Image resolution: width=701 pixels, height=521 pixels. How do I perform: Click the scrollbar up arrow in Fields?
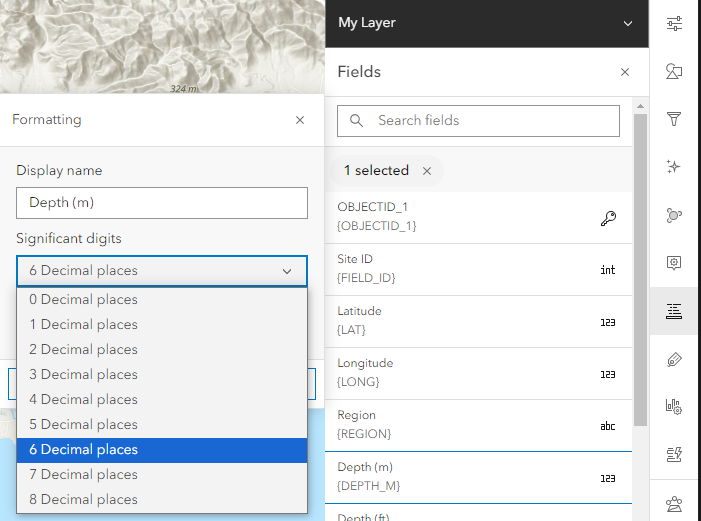(x=640, y=106)
